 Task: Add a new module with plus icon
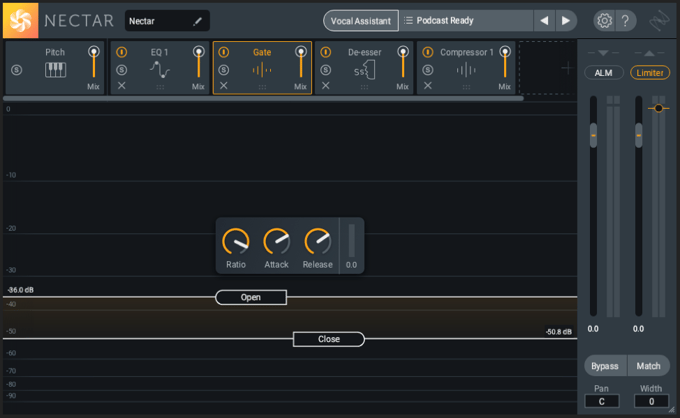click(566, 68)
